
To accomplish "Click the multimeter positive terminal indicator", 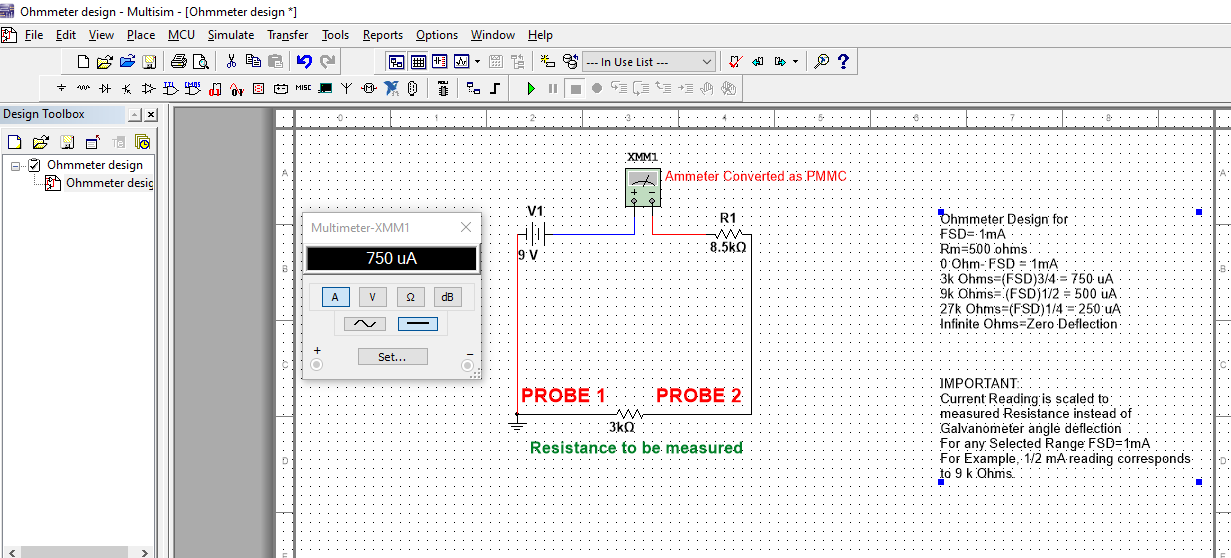I will [317, 365].
